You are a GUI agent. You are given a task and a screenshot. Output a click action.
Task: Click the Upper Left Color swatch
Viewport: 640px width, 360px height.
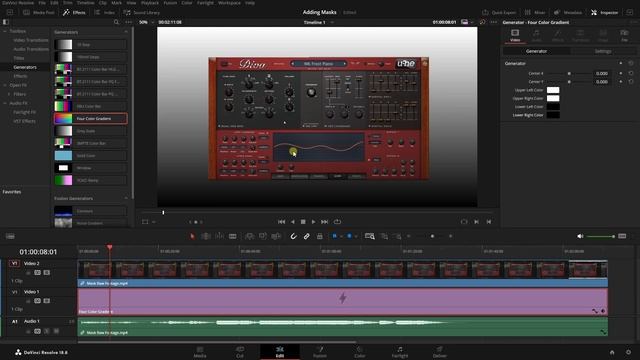click(x=553, y=90)
